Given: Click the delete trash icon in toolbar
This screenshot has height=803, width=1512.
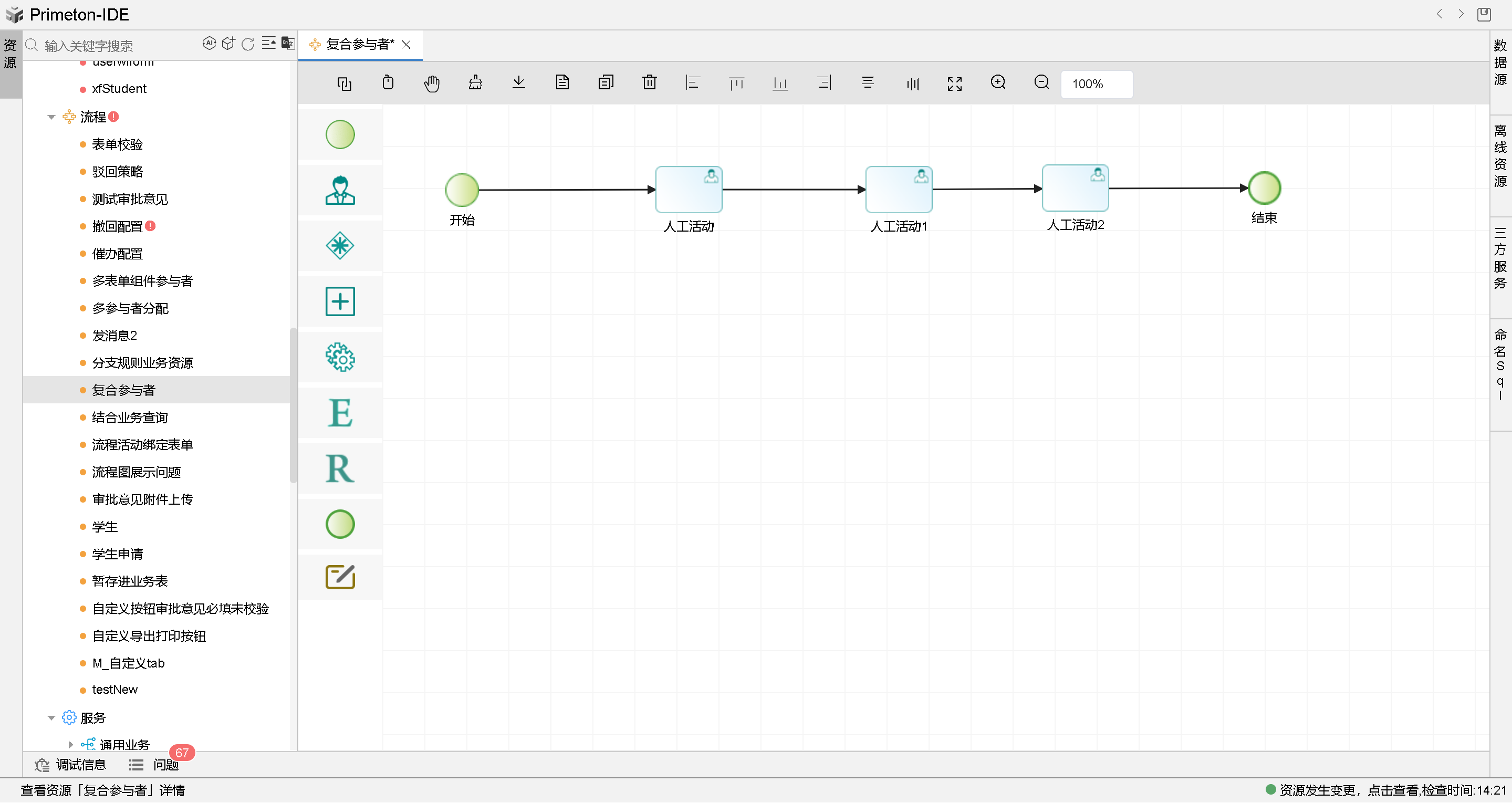Looking at the screenshot, I should (x=649, y=83).
